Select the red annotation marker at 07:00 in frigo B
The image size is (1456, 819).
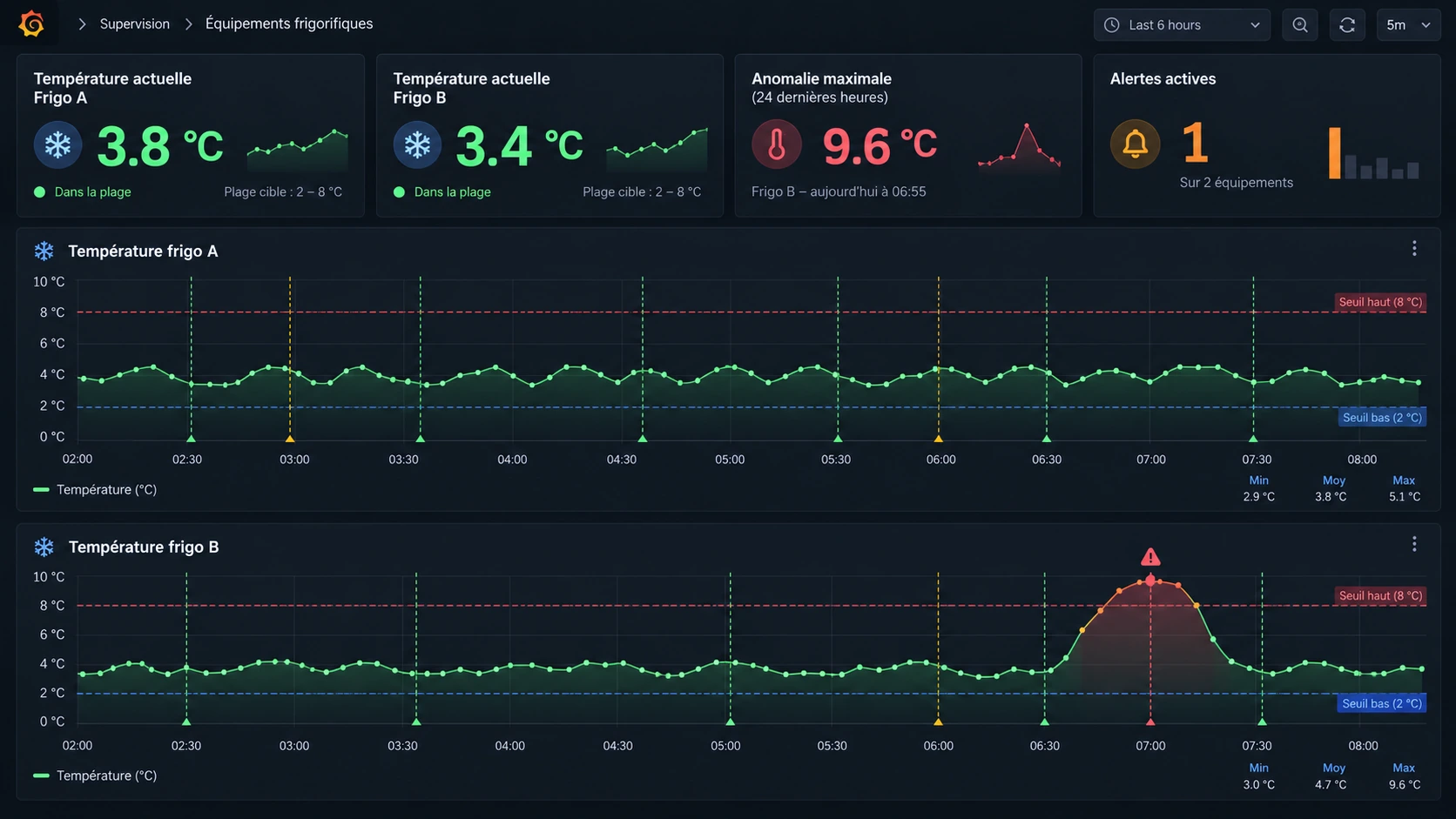click(x=1150, y=722)
